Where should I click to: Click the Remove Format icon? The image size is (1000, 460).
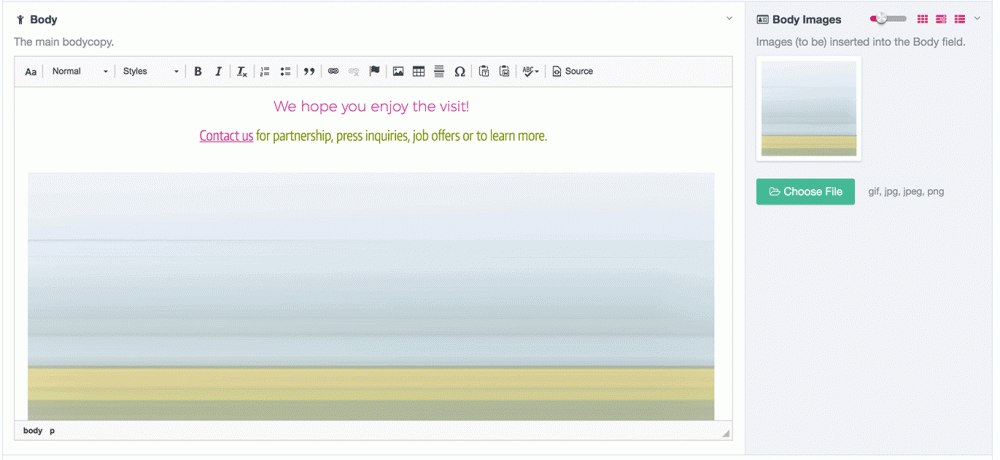click(x=241, y=71)
